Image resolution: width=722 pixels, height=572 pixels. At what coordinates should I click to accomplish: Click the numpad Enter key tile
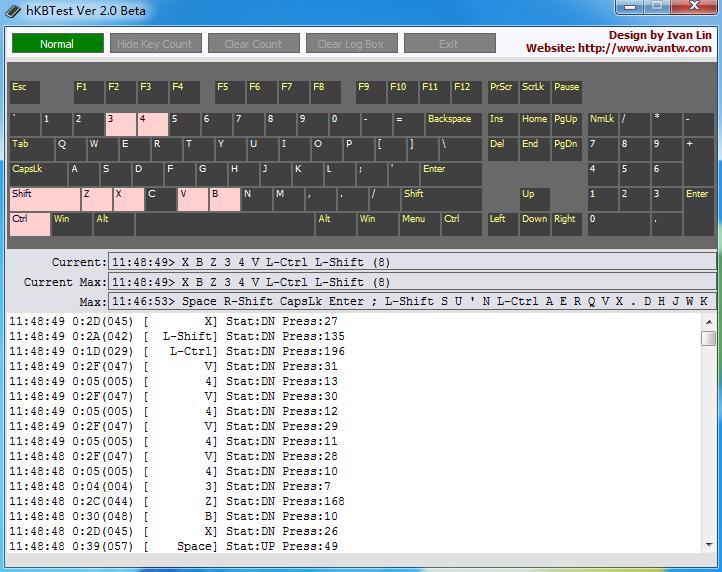(699, 212)
